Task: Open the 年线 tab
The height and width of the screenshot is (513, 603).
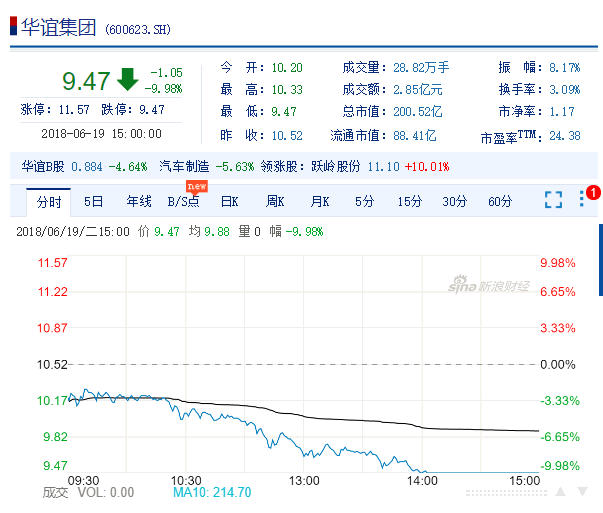Action: point(139,202)
